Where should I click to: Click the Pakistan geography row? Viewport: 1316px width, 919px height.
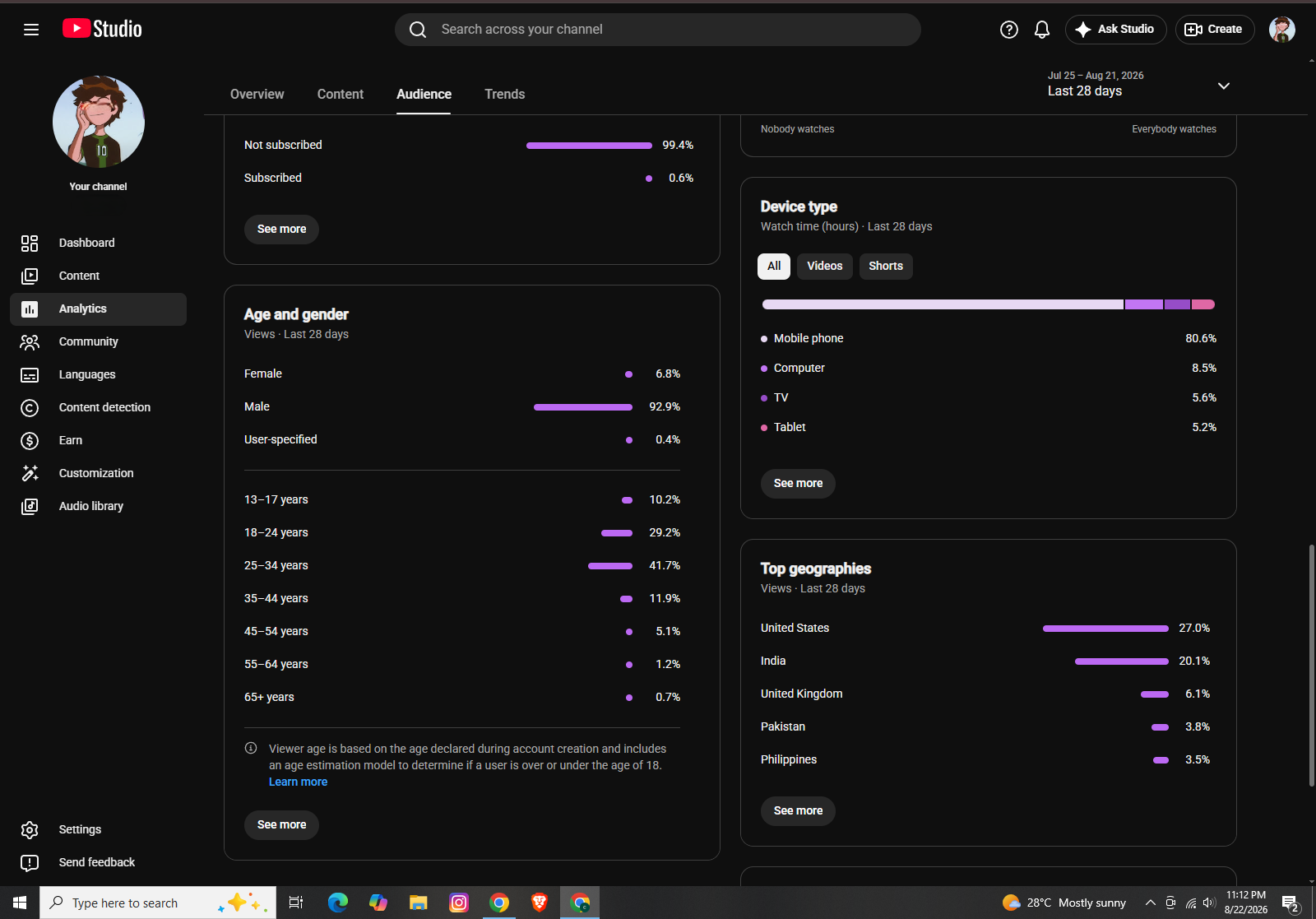[985, 726]
